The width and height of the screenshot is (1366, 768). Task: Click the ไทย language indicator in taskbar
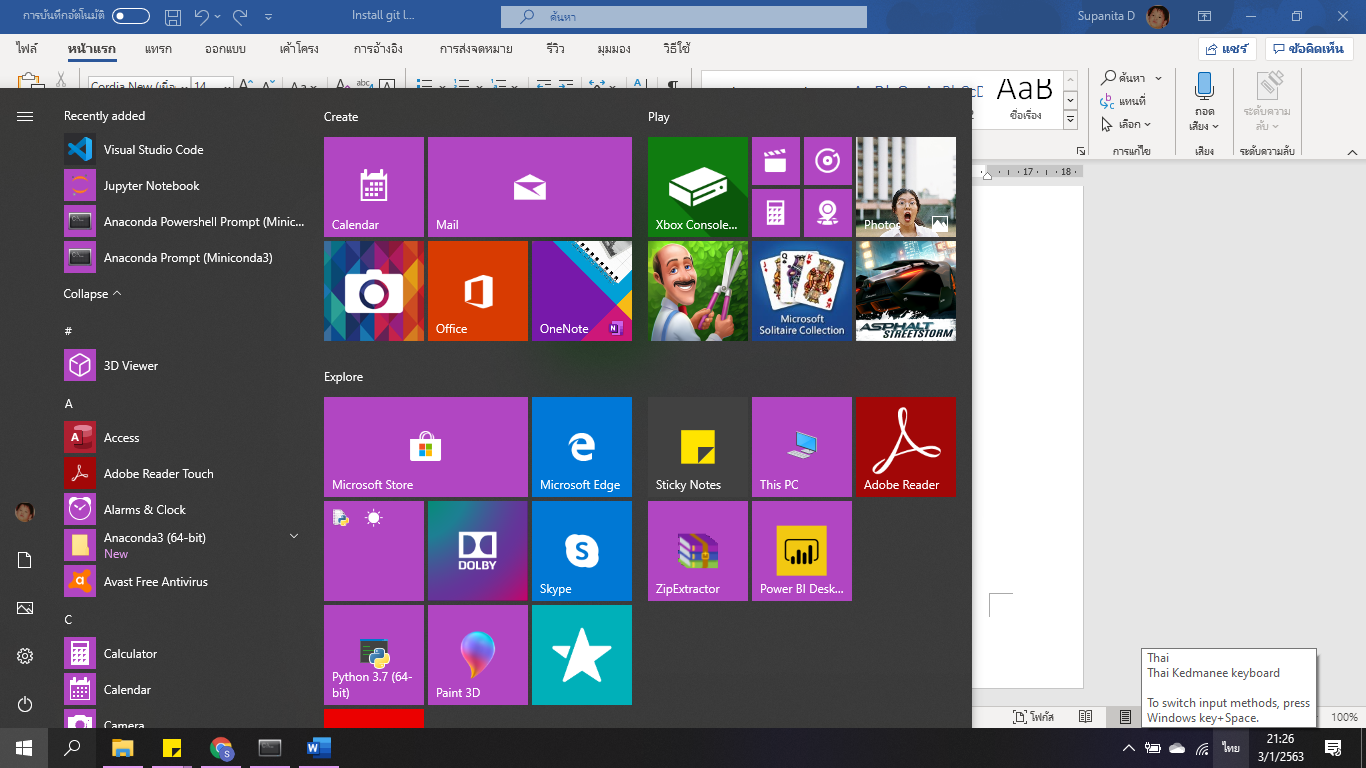coord(1230,748)
